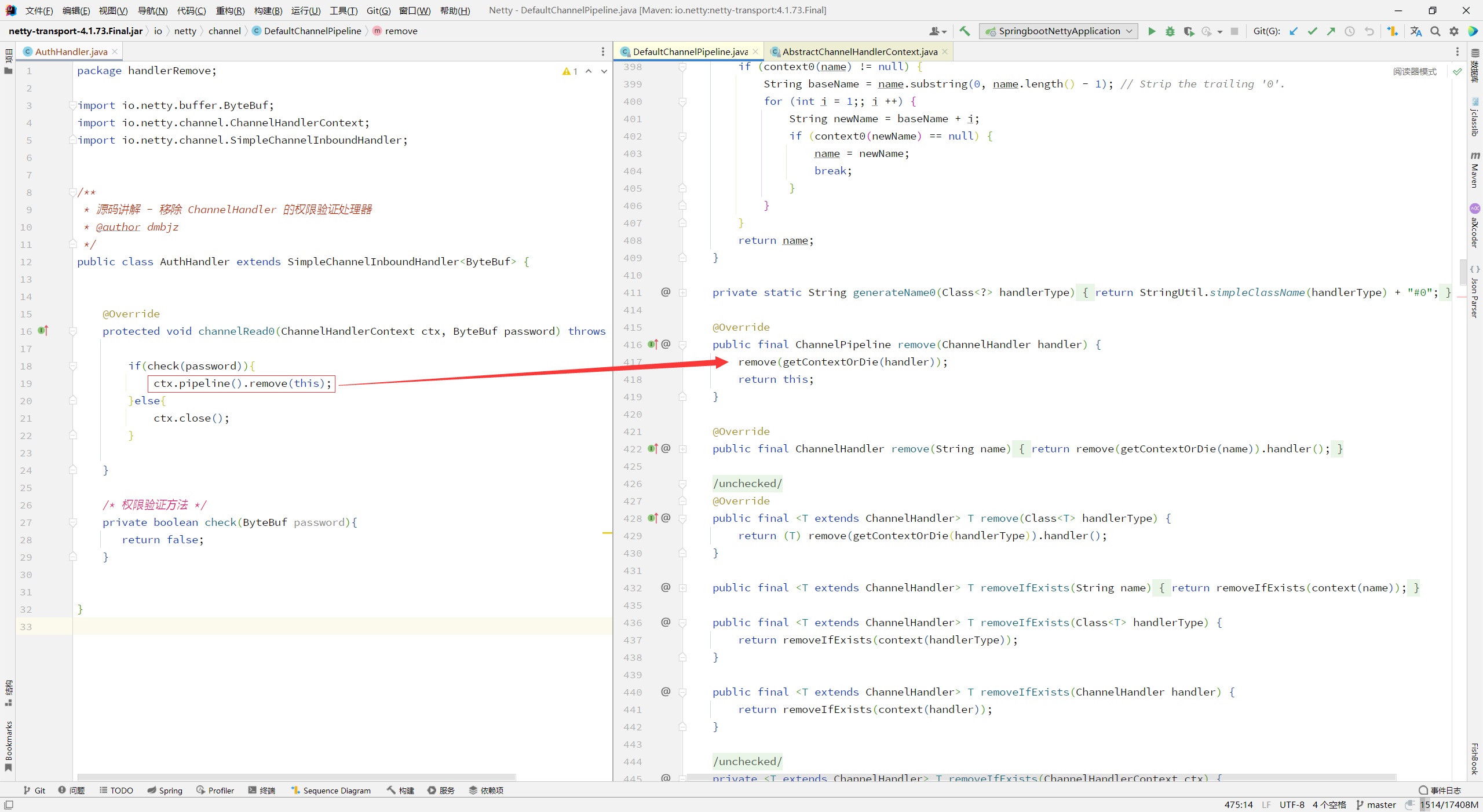Open the translate icon in toolbar

(x=1416, y=31)
